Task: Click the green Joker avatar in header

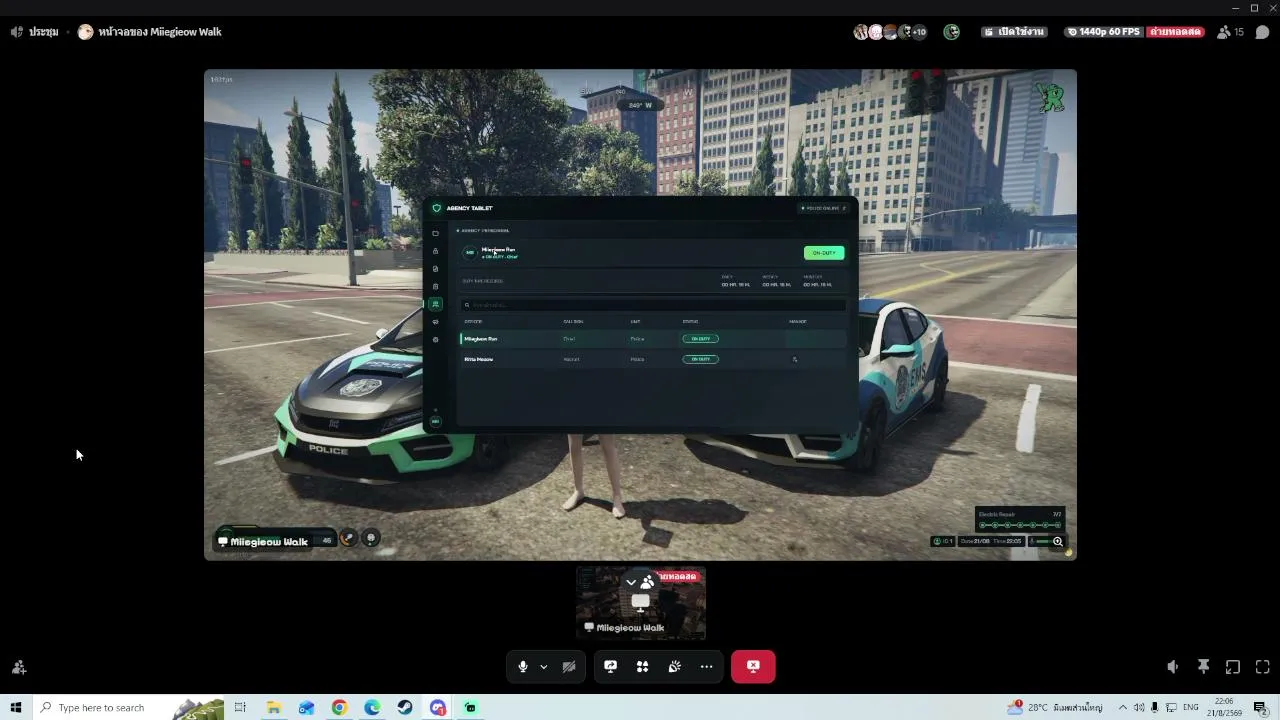Action: pos(951,32)
